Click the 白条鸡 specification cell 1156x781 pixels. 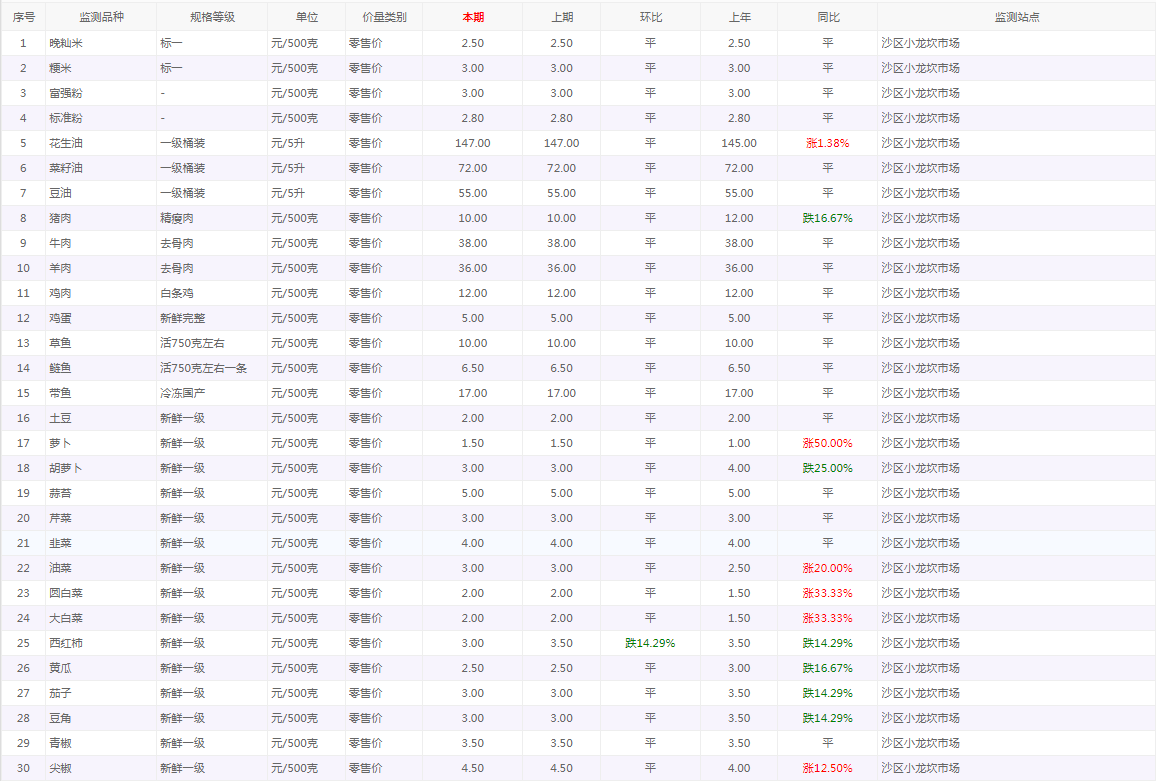click(212, 294)
